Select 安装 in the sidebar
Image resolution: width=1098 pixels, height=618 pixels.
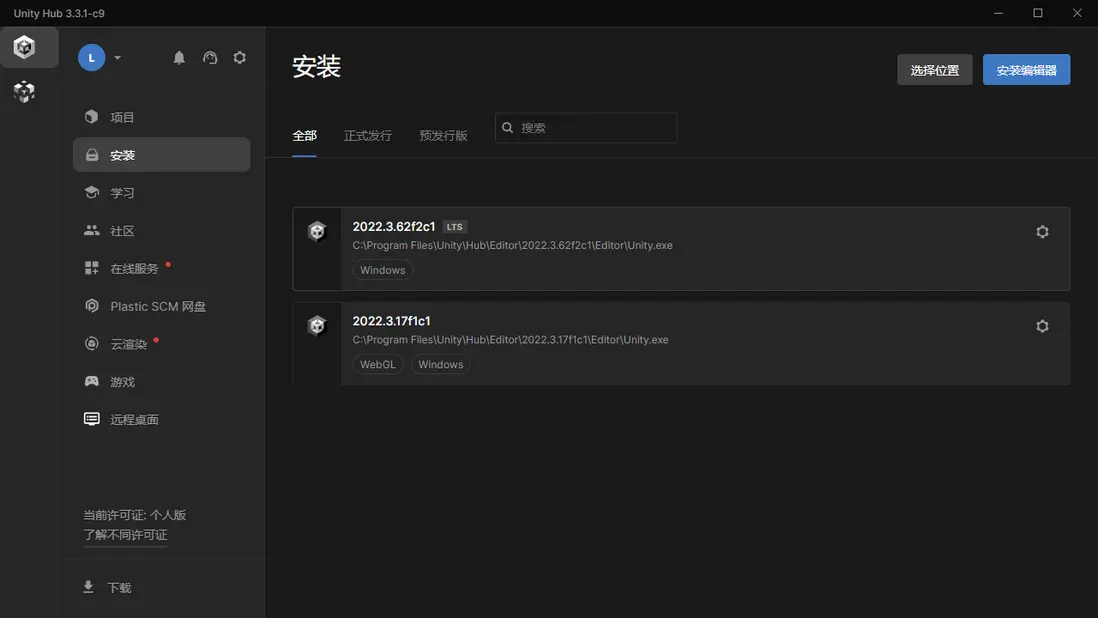[x=162, y=155]
